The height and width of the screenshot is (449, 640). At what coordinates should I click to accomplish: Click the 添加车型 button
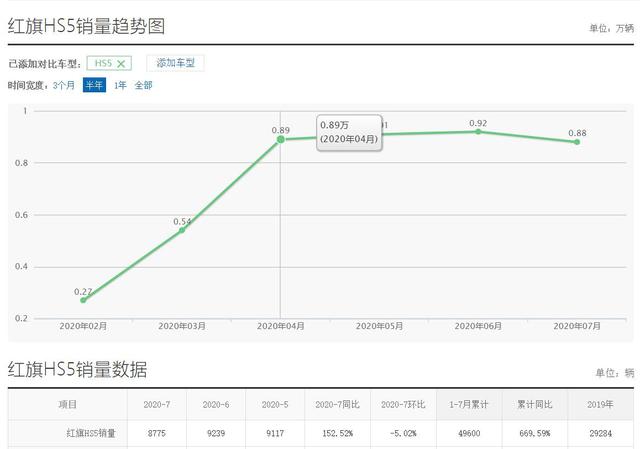click(176, 63)
